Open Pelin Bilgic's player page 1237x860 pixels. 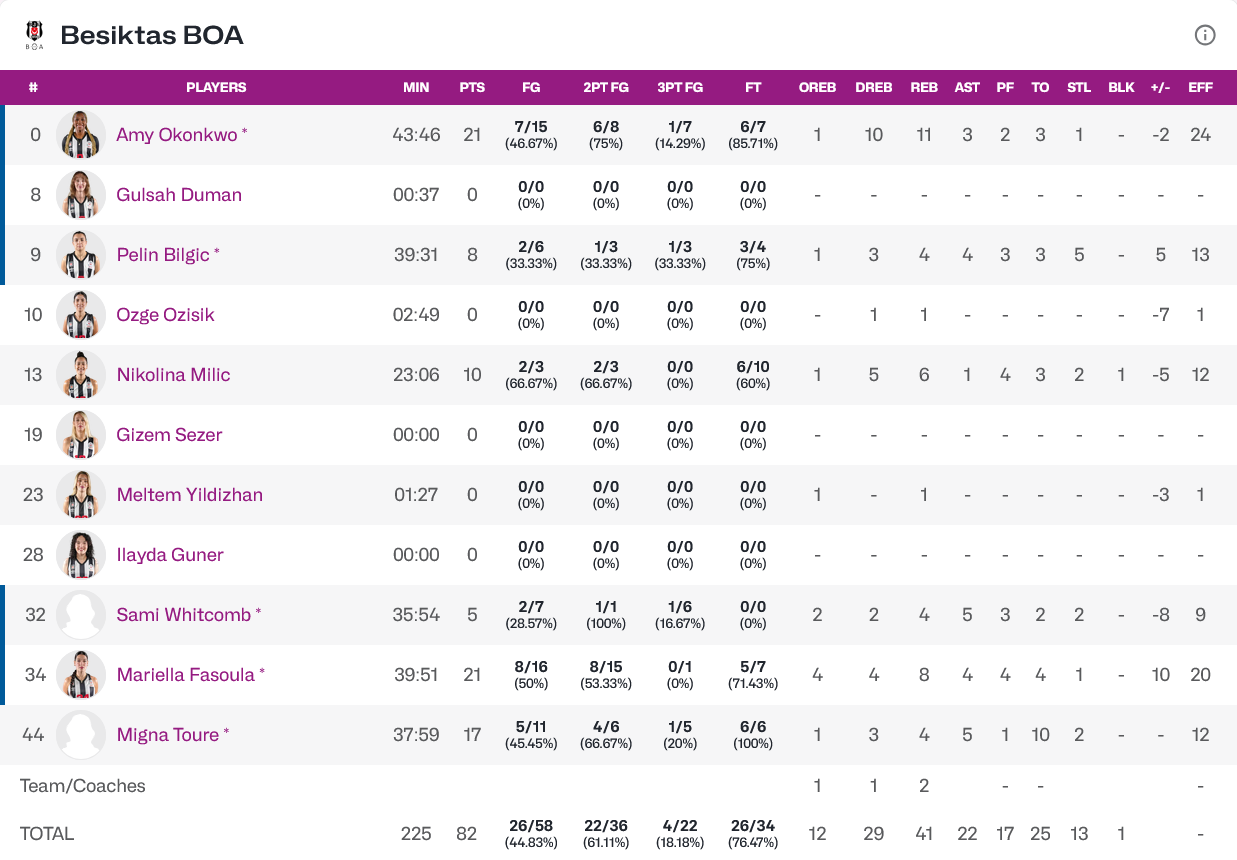click(163, 255)
